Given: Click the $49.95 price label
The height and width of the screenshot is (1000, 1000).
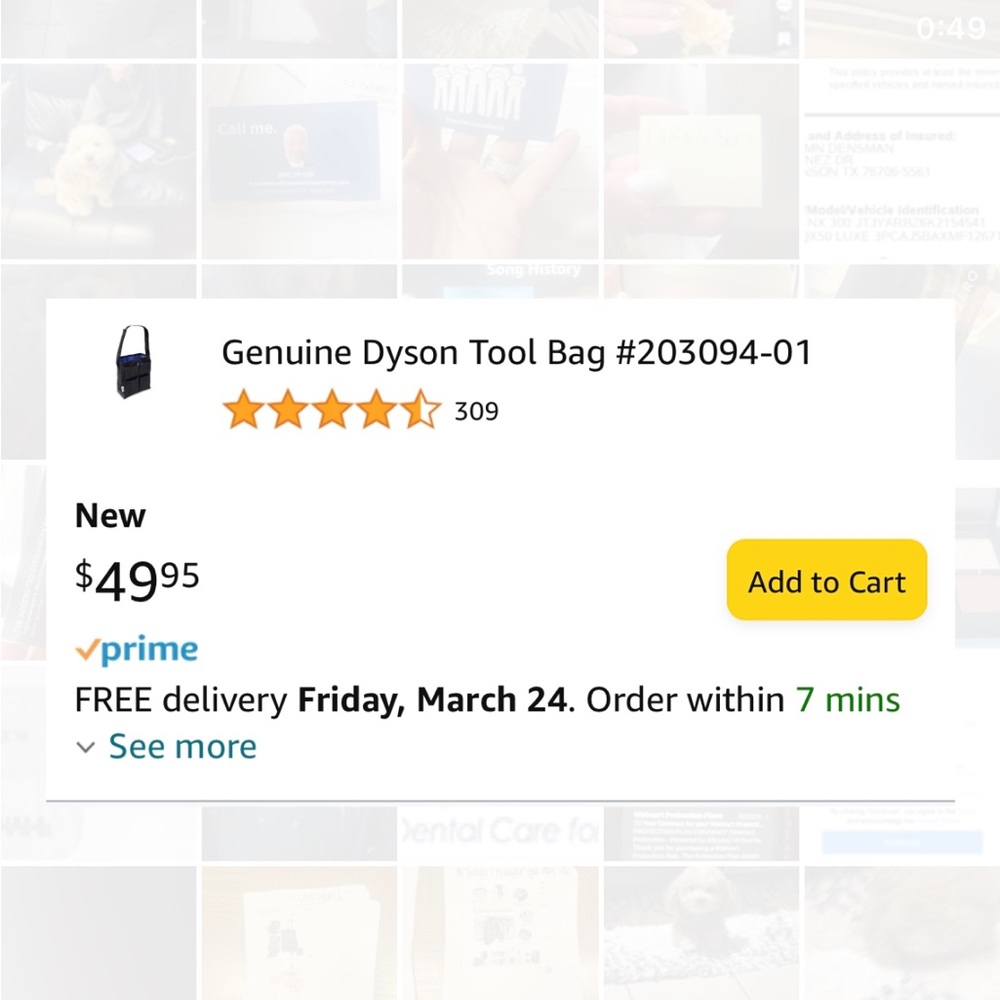Looking at the screenshot, I should [137, 578].
